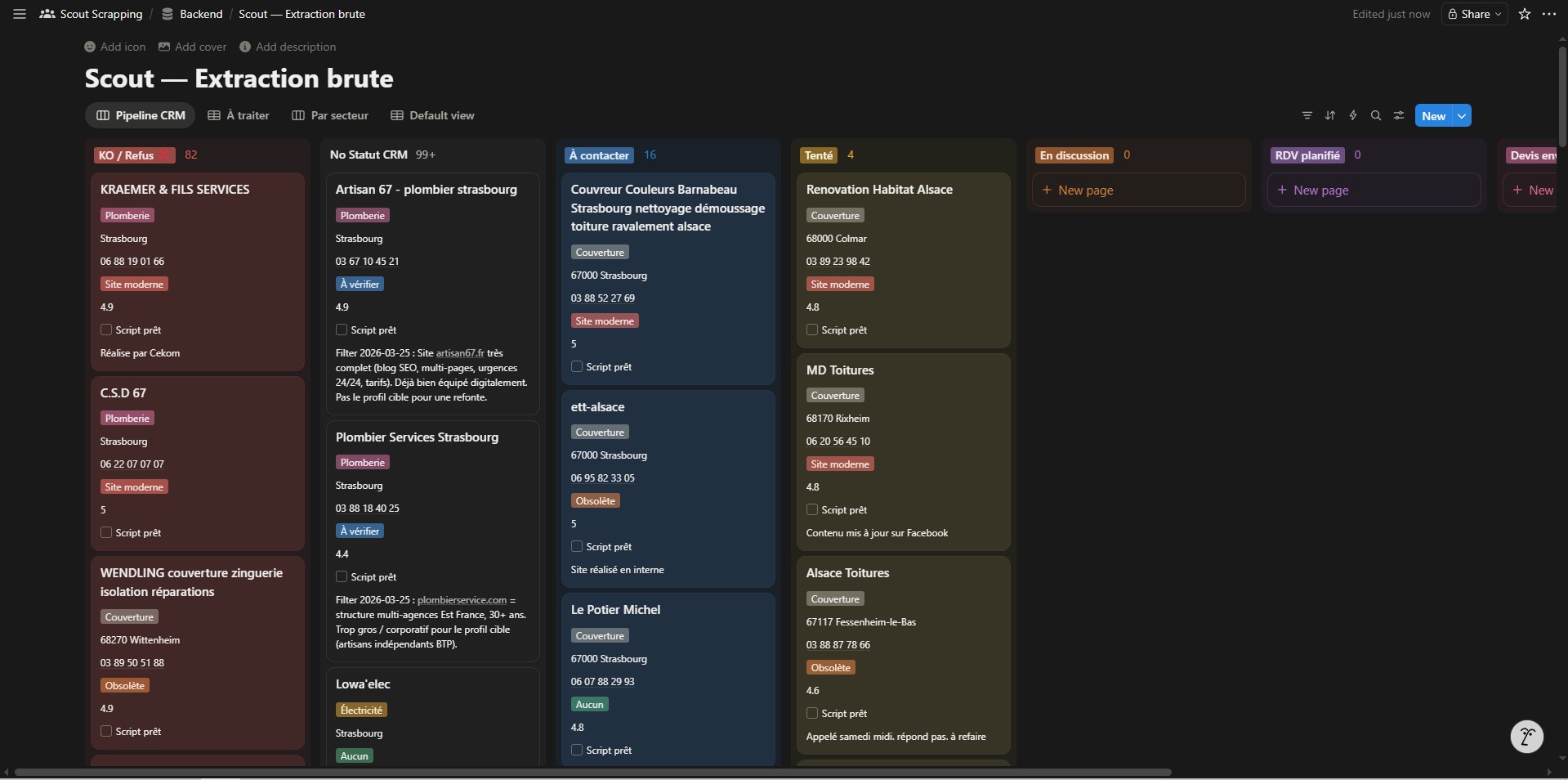Viewport: 1568px width, 780px height.
Task: Switch to the Par secteur view
Action: point(330,115)
